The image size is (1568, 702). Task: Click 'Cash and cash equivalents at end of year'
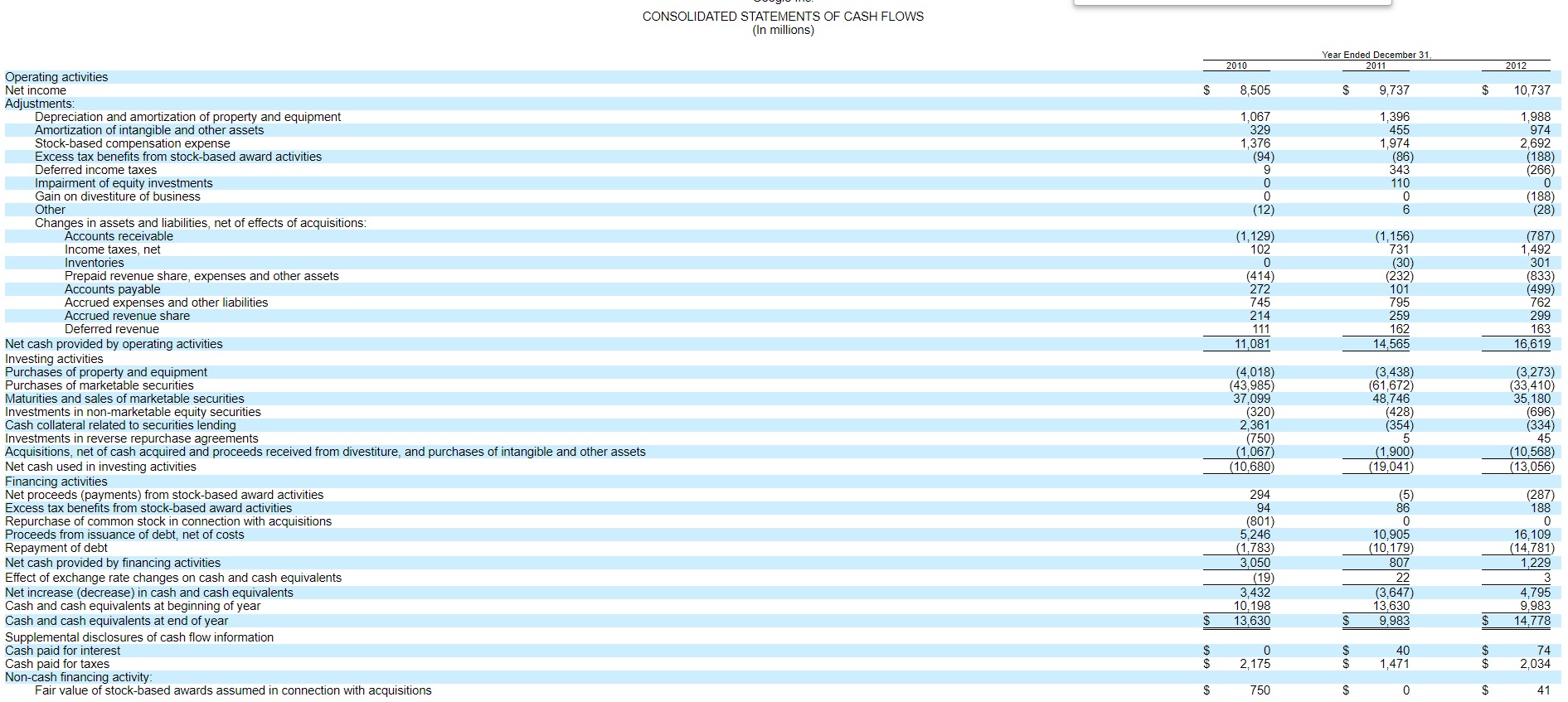coord(116,621)
